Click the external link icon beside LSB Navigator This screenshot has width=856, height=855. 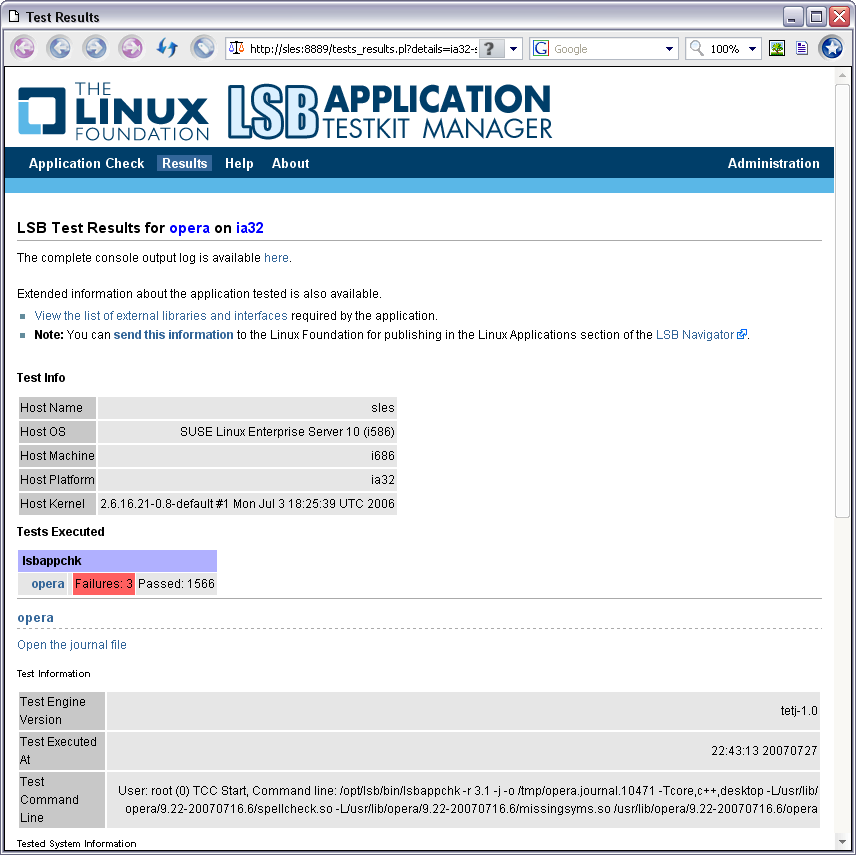[x=741, y=334]
